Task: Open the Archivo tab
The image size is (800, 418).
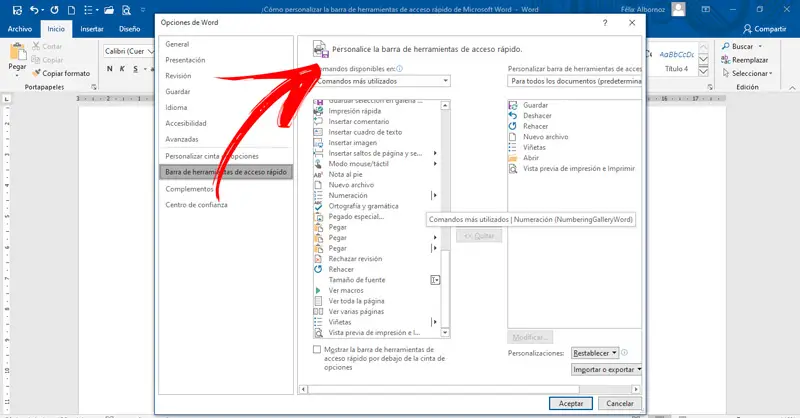Action: pyautogui.click(x=20, y=29)
